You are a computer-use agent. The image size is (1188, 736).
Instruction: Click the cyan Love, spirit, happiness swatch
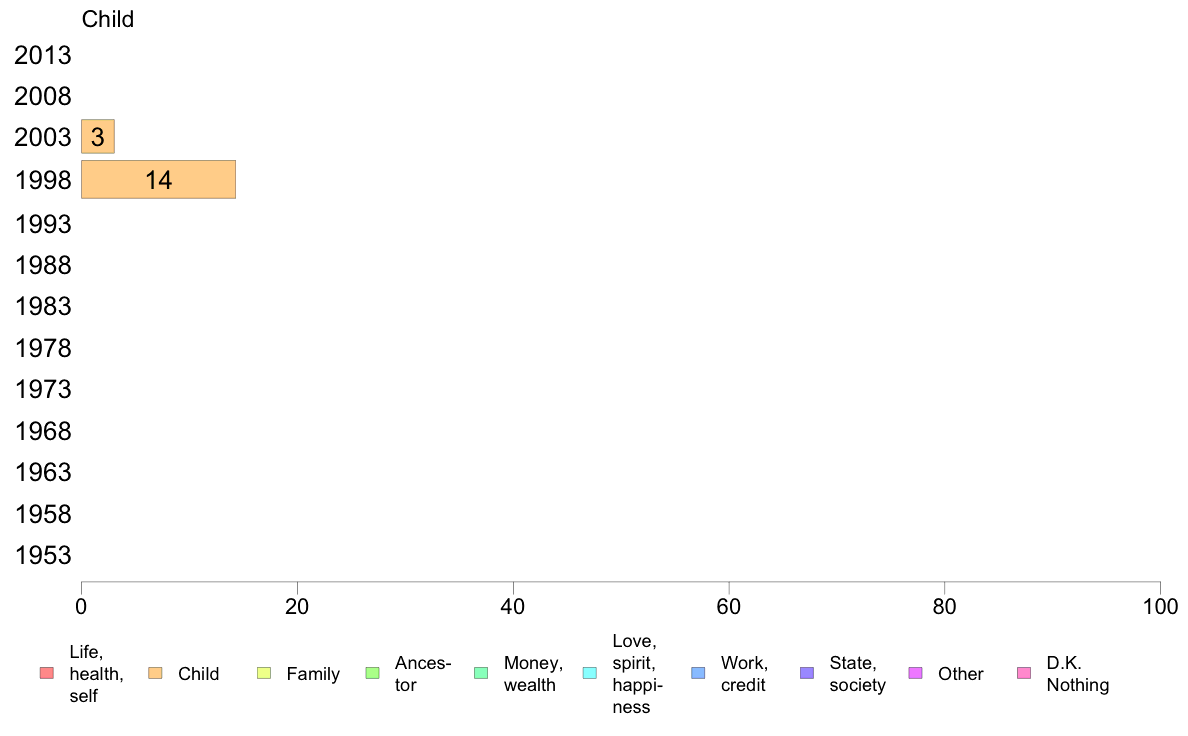(589, 673)
